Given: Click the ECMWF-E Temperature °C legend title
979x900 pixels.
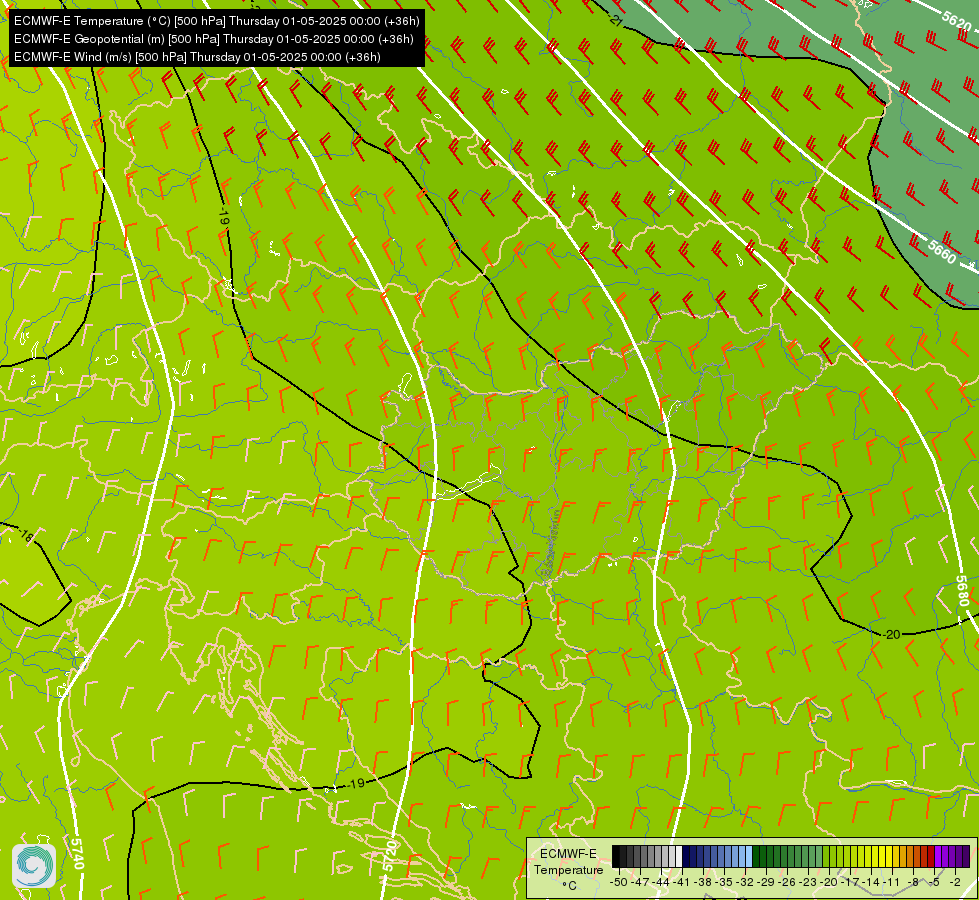Looking at the screenshot, I should pos(568,869).
